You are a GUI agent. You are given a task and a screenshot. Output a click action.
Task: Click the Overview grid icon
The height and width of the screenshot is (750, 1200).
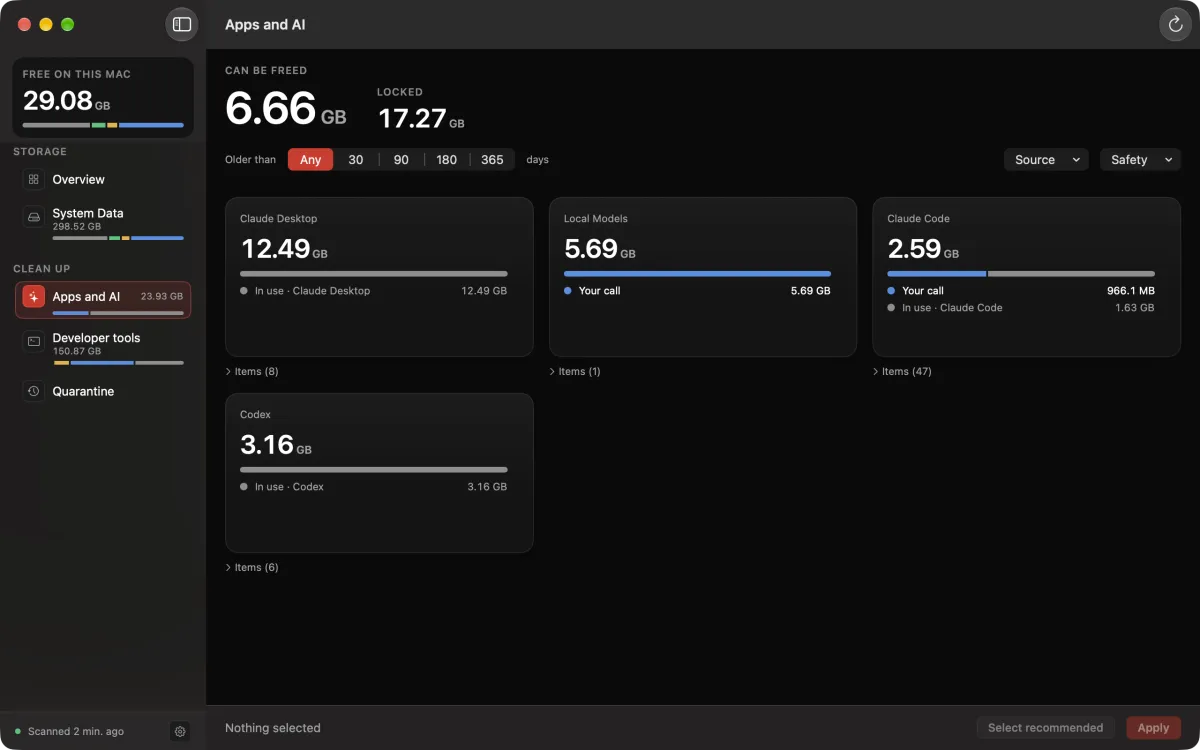pos(34,179)
